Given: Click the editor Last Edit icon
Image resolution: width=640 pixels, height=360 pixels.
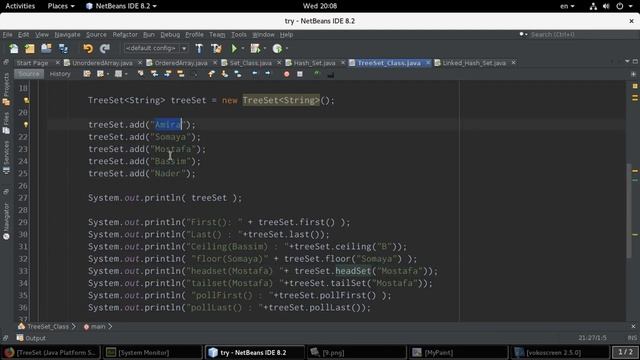Looking at the screenshot, I should point(87,74).
